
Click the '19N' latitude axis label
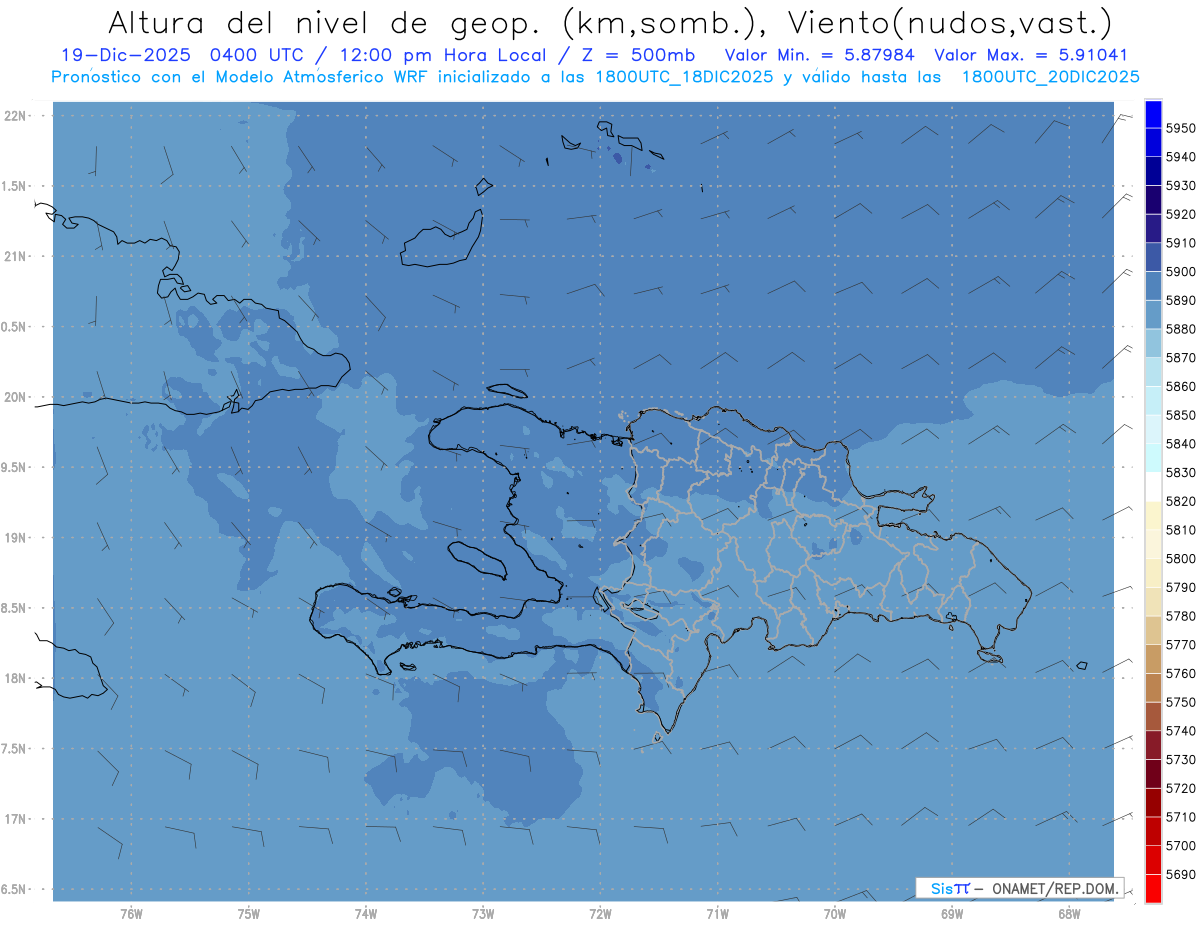point(16,537)
